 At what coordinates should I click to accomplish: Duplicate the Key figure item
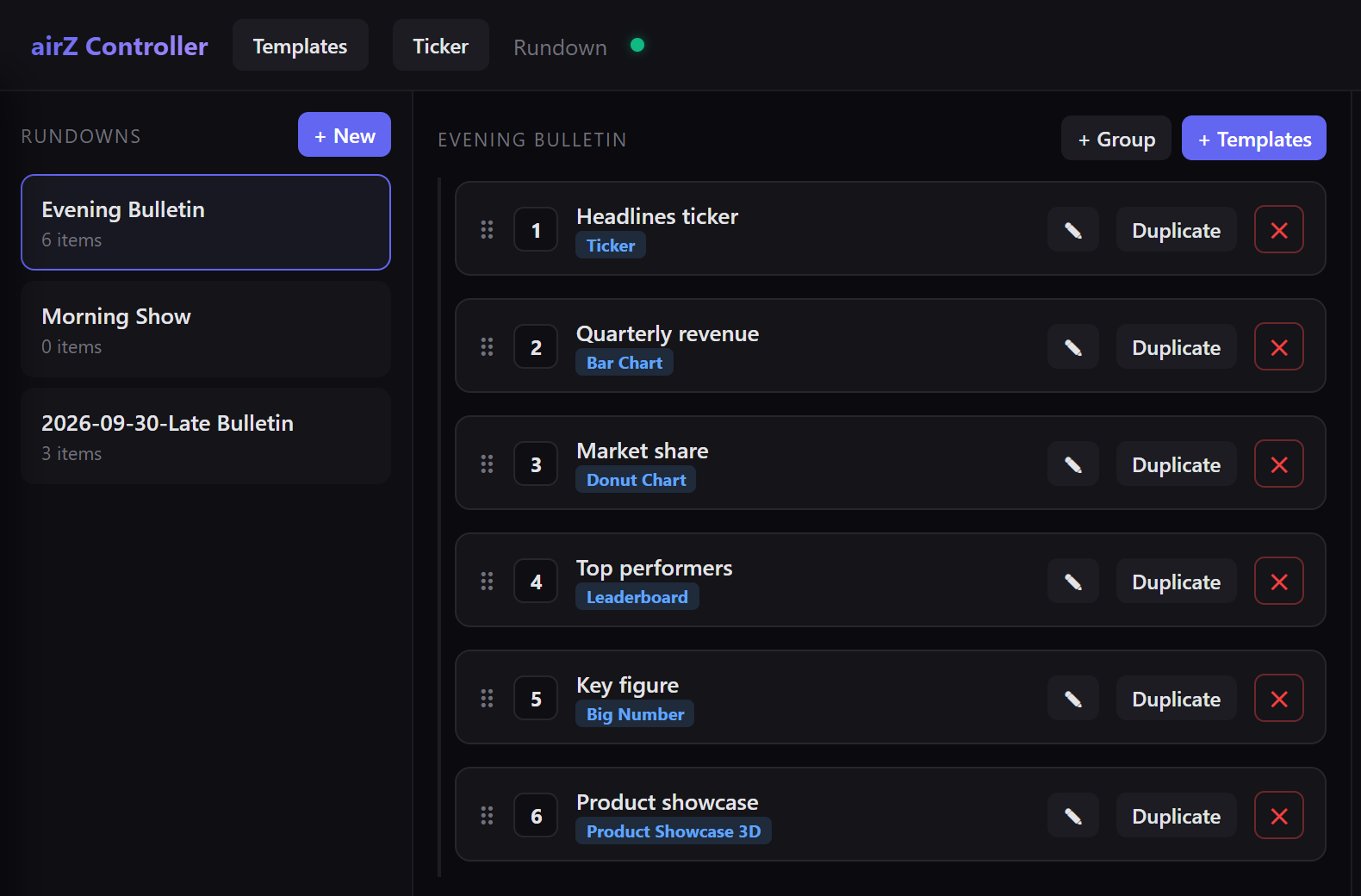coord(1176,699)
